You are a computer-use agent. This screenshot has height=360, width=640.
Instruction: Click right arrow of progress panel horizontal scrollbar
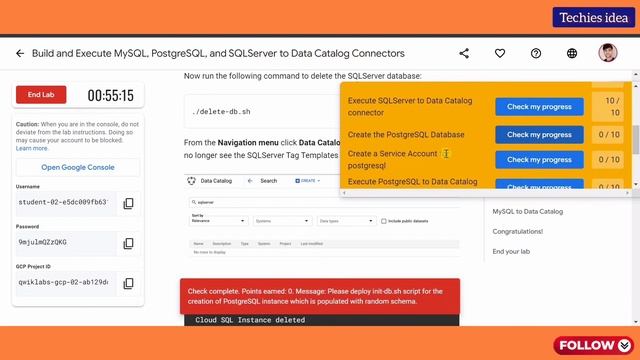[627, 193]
